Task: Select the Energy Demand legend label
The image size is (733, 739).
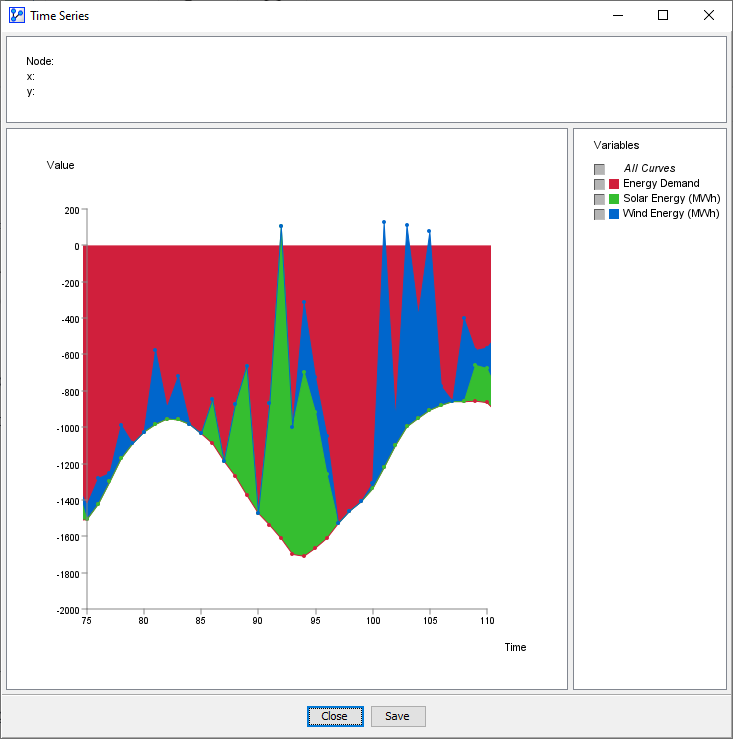Action: pyautogui.click(x=661, y=184)
